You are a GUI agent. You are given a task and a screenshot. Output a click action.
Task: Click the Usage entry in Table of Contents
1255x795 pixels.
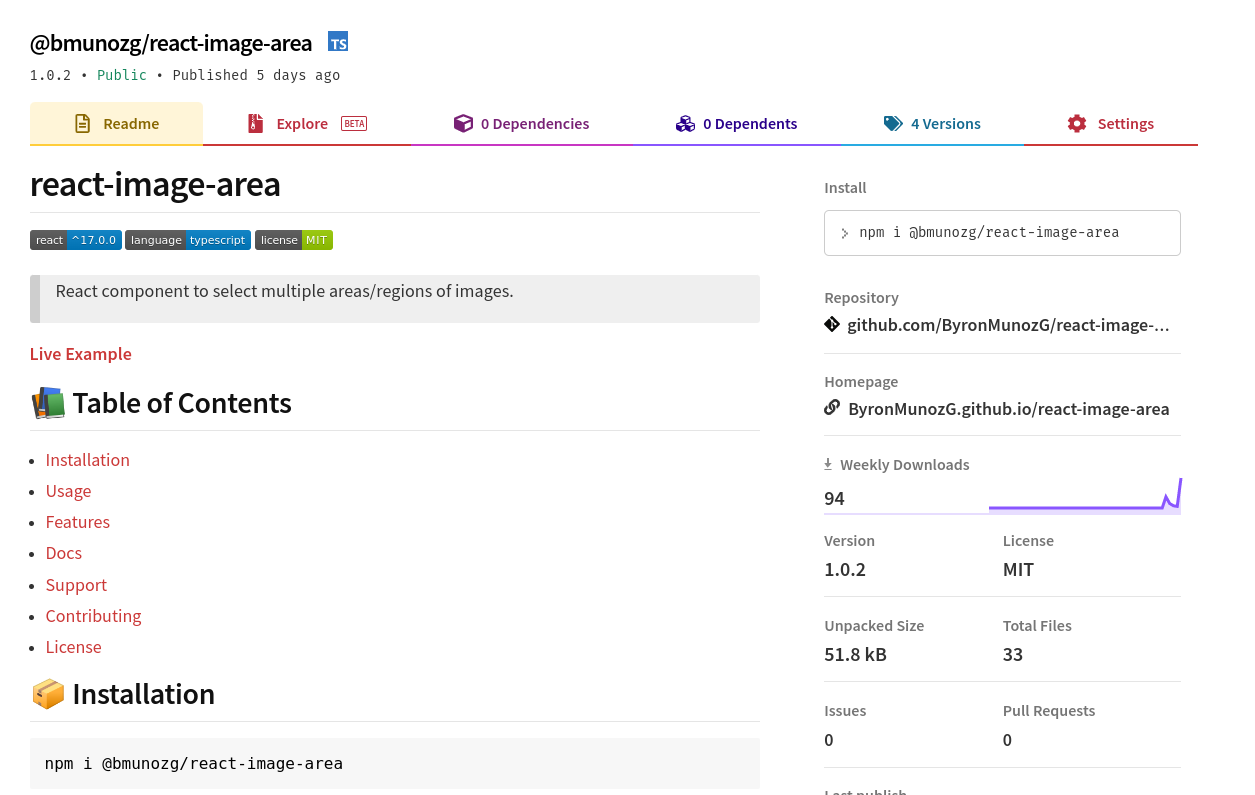pyautogui.click(x=68, y=491)
